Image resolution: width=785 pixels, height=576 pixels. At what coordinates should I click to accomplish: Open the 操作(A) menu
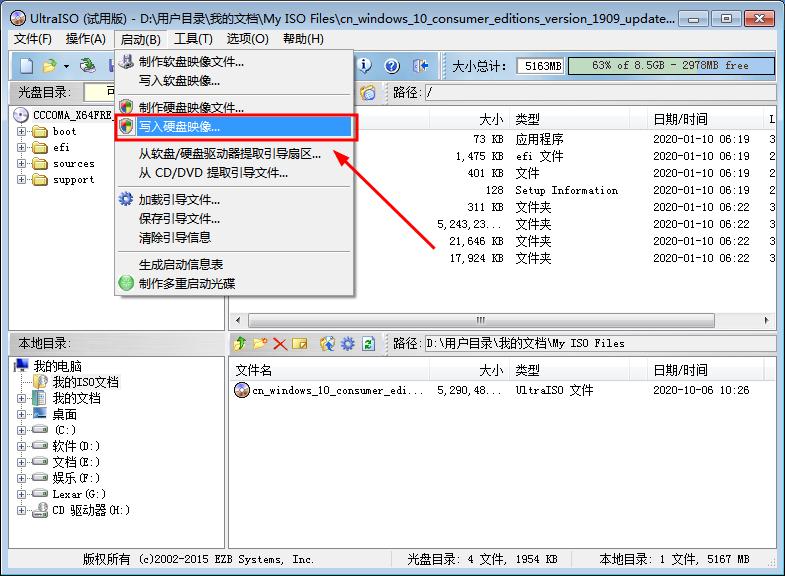(86, 39)
